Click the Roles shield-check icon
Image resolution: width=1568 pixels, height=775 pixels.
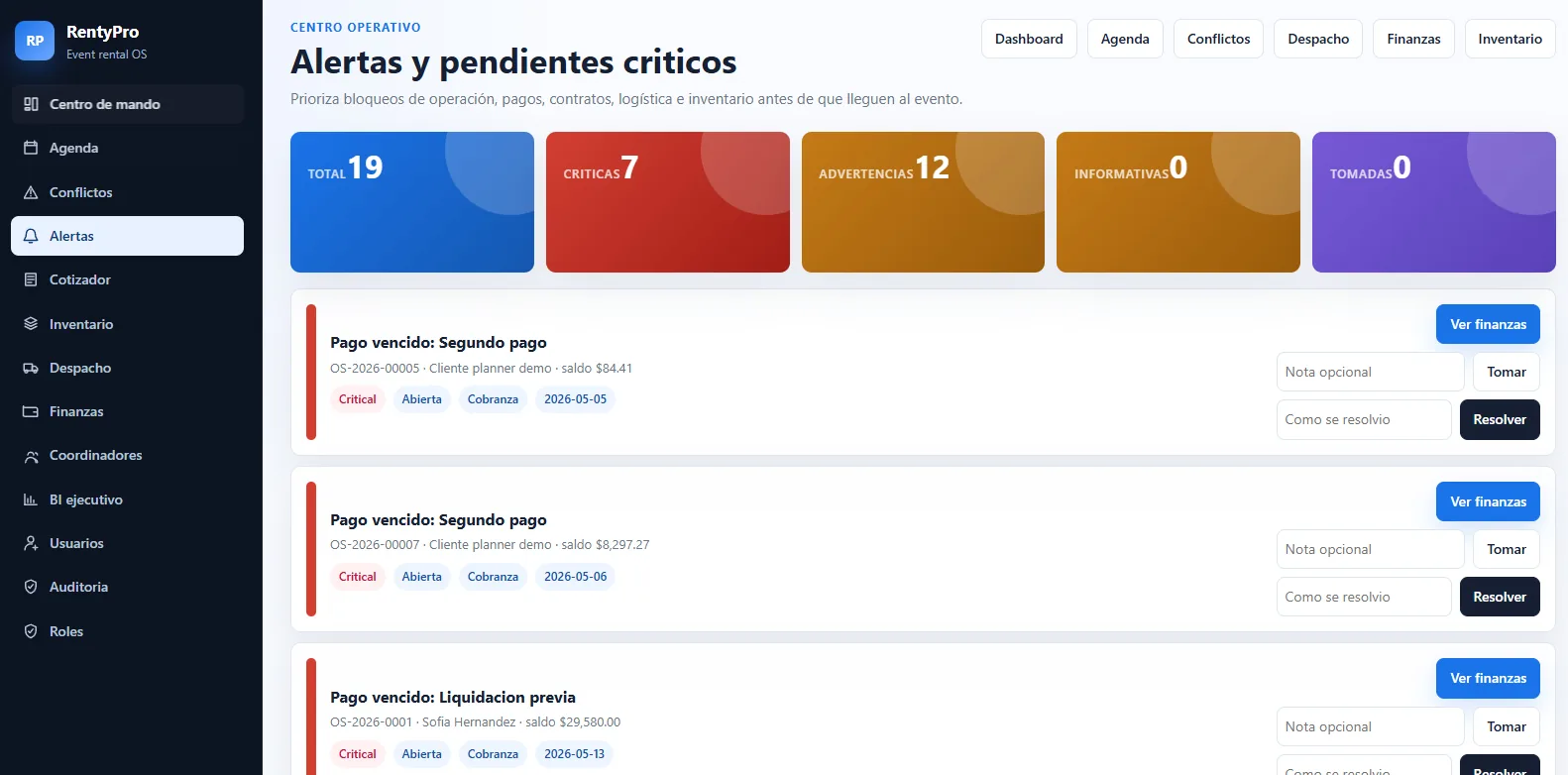(x=31, y=631)
